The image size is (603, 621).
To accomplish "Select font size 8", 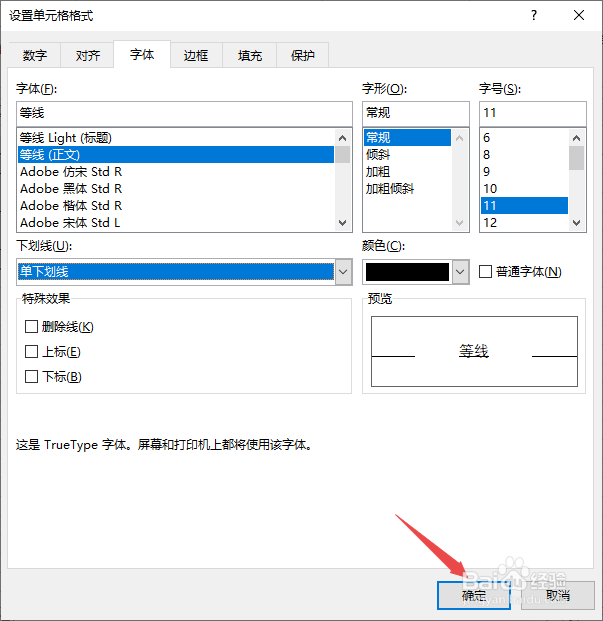I will pyautogui.click(x=524, y=154).
